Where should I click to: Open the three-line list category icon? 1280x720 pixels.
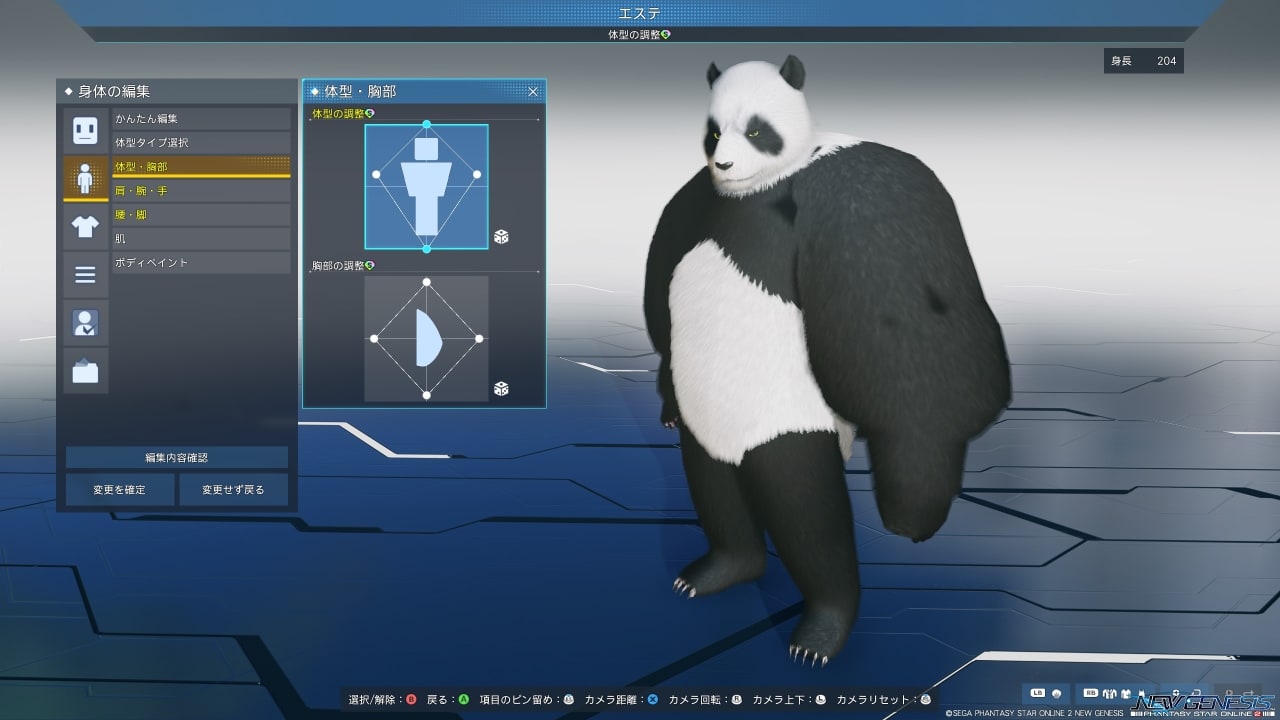click(85, 275)
